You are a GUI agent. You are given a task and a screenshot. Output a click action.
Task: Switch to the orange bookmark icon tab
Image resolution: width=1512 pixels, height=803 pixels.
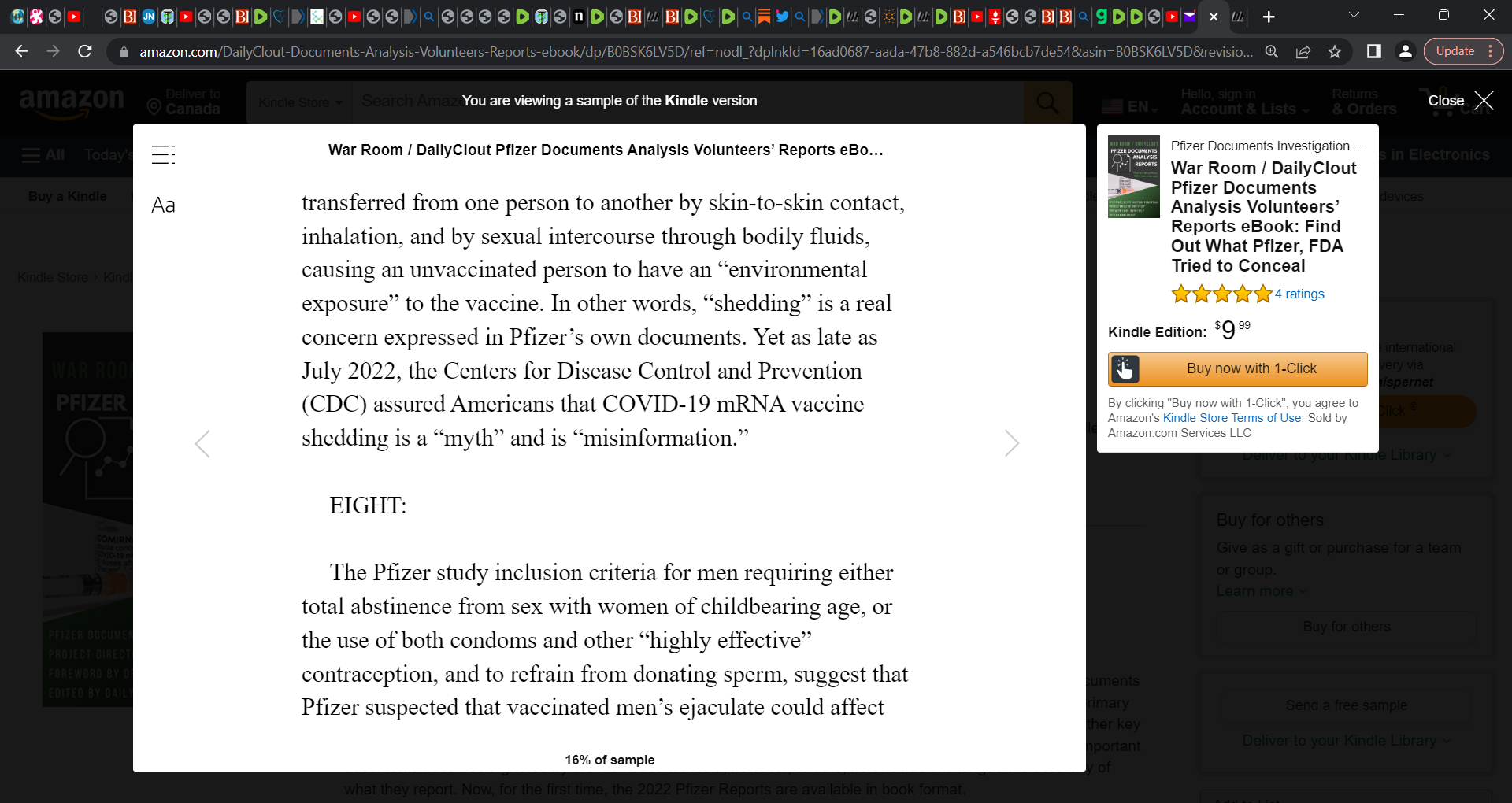(x=764, y=16)
